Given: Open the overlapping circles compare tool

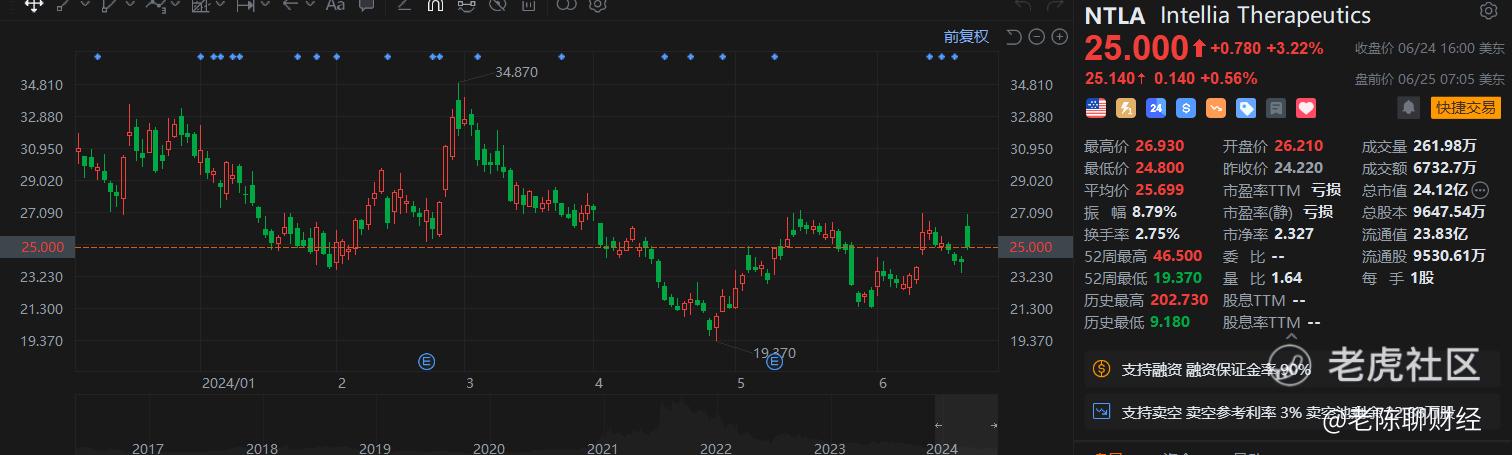Looking at the screenshot, I should tap(567, 5).
